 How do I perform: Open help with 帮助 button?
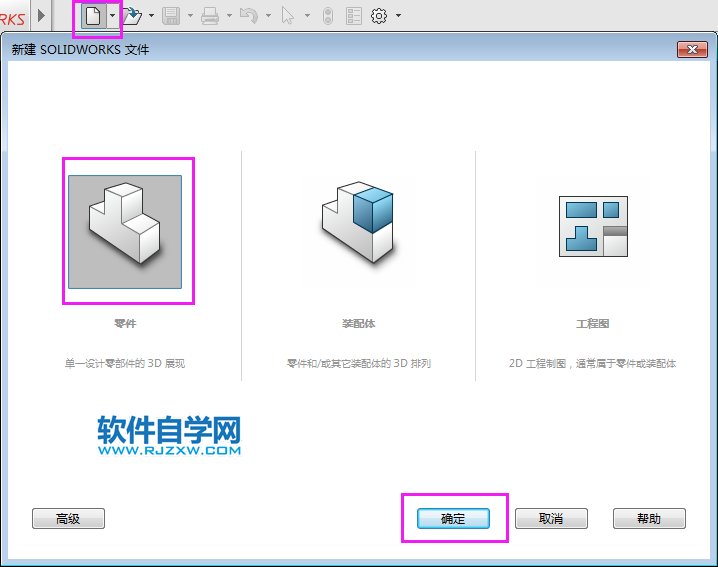click(649, 518)
